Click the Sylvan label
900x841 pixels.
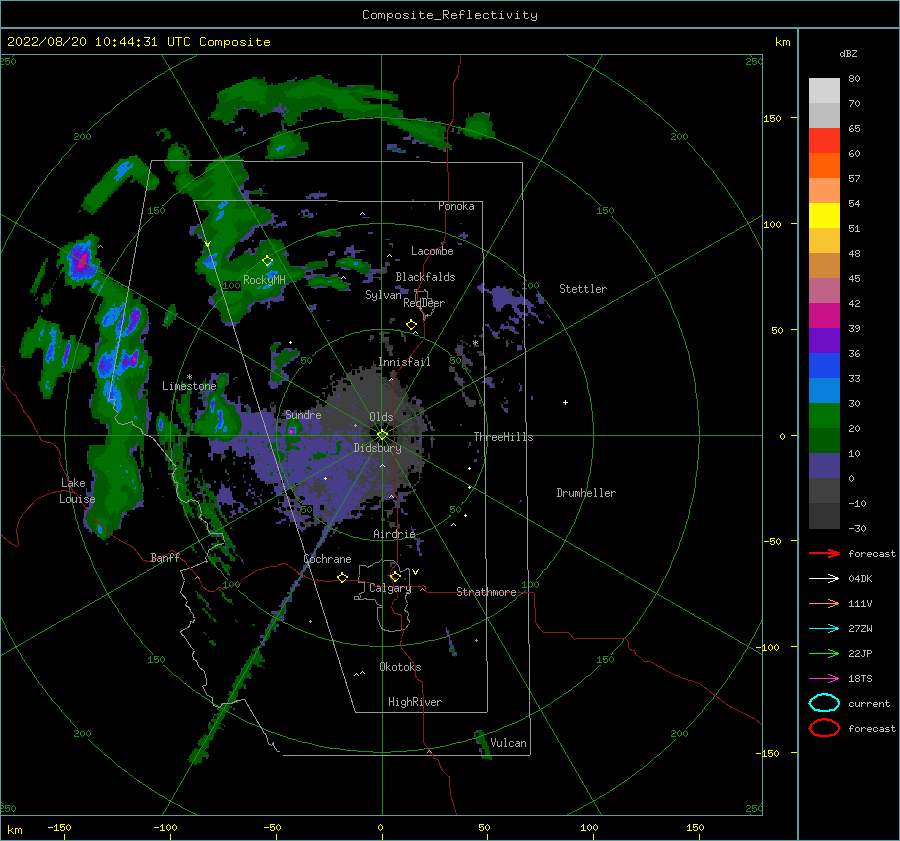coord(383,295)
